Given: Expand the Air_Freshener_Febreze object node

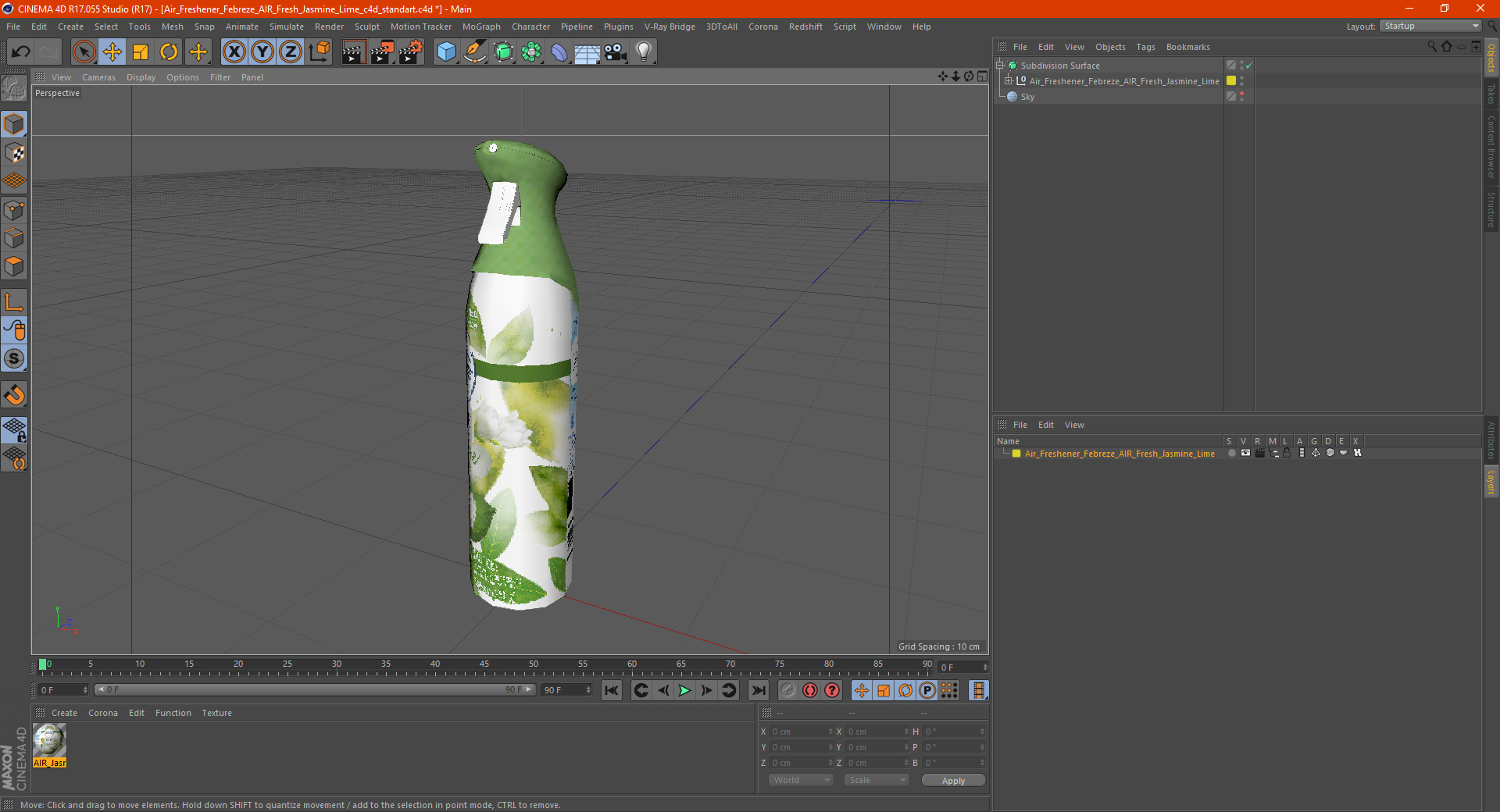Looking at the screenshot, I should [x=1009, y=81].
